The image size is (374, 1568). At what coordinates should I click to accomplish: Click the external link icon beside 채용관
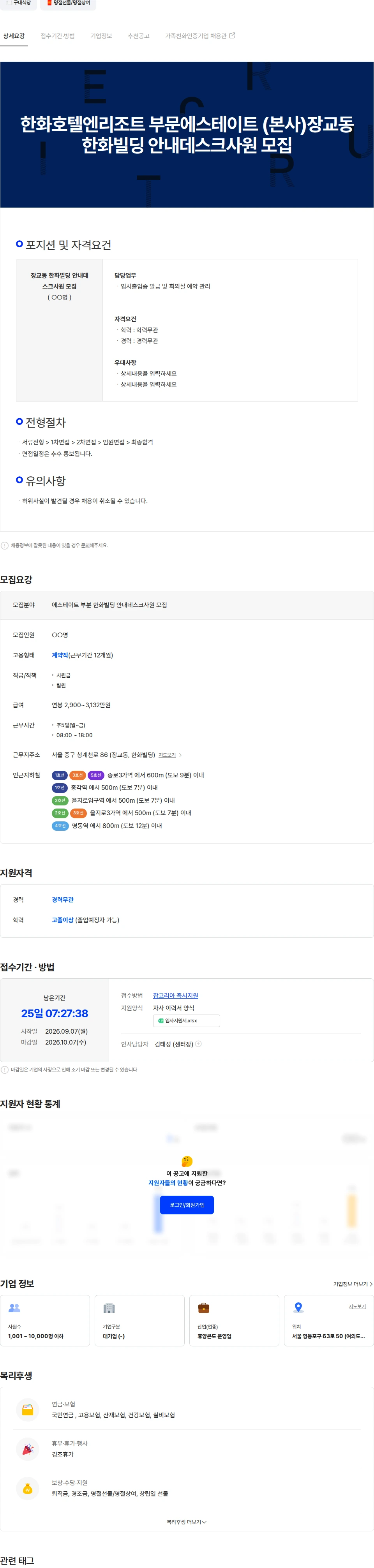point(232,35)
